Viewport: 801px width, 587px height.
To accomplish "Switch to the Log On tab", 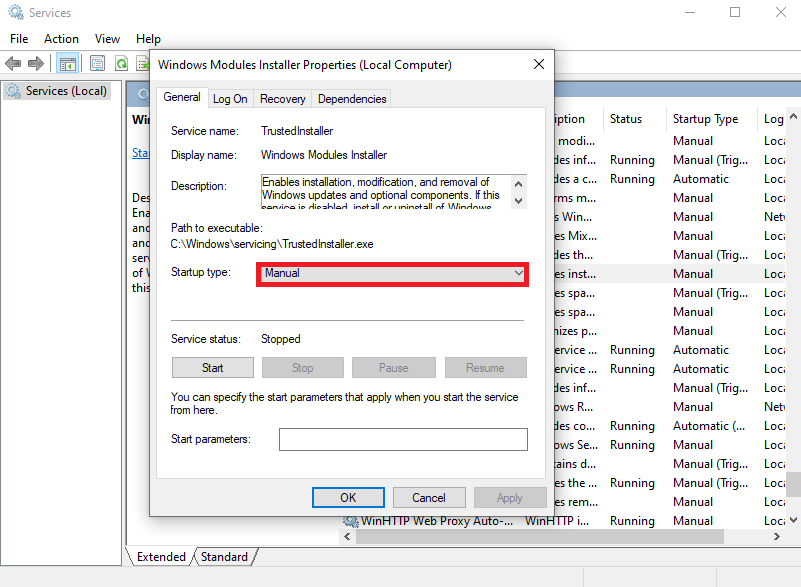I will click(x=230, y=99).
